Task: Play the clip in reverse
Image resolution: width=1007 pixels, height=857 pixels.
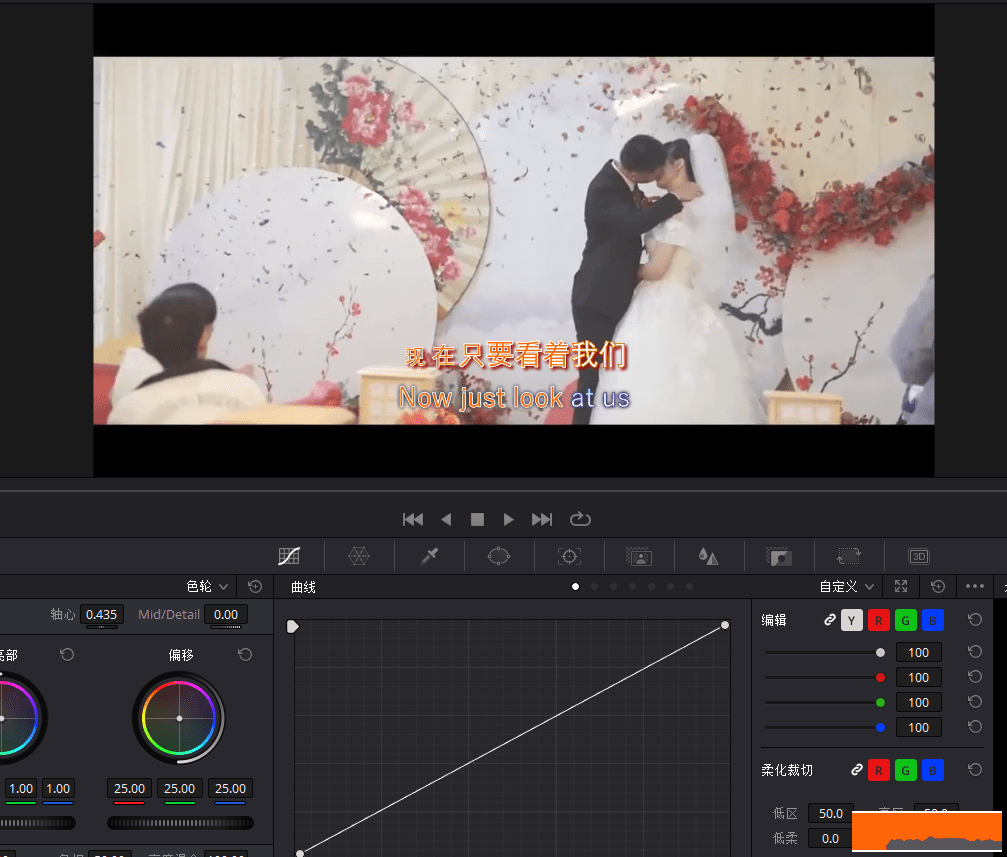Action: click(x=446, y=519)
